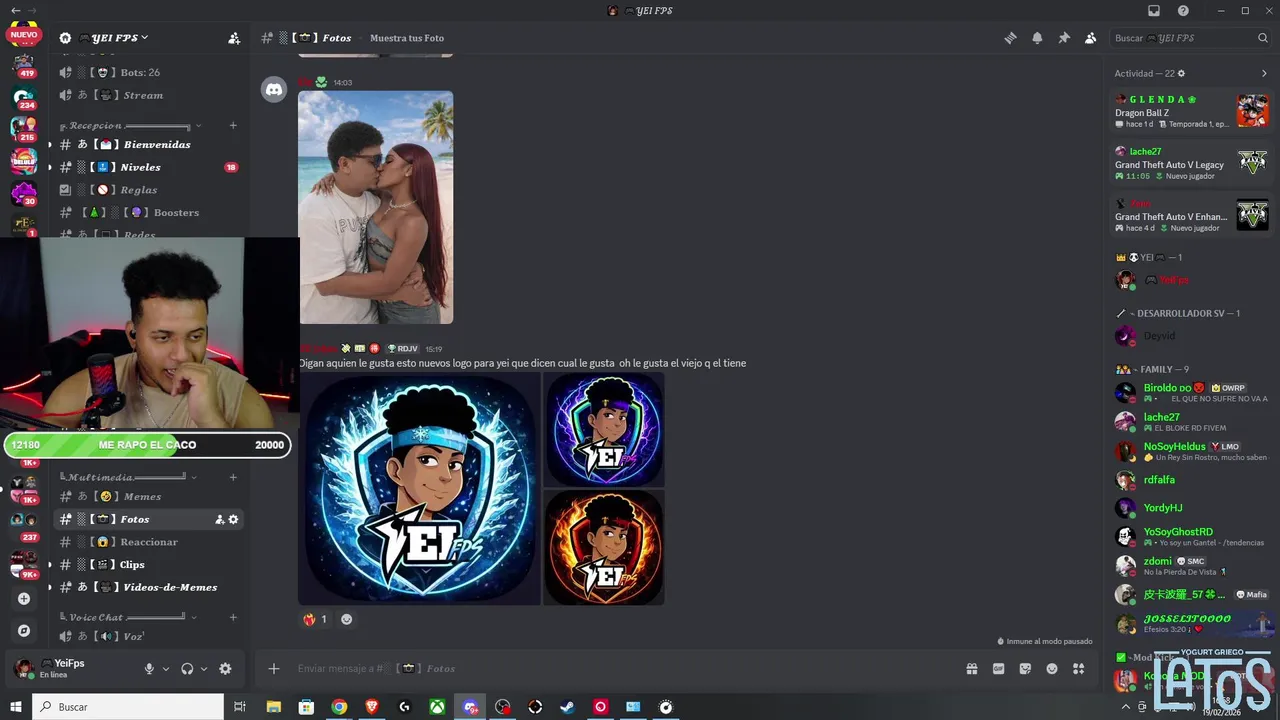1280x720 pixels.
Task: Deafen audio with headphones icon
Action: click(x=187, y=669)
